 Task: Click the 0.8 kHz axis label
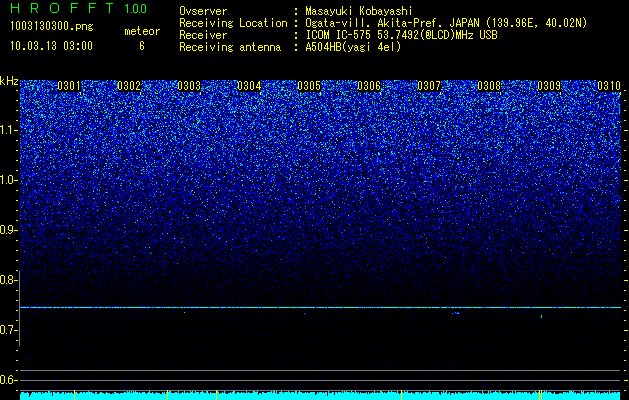pos(9,280)
